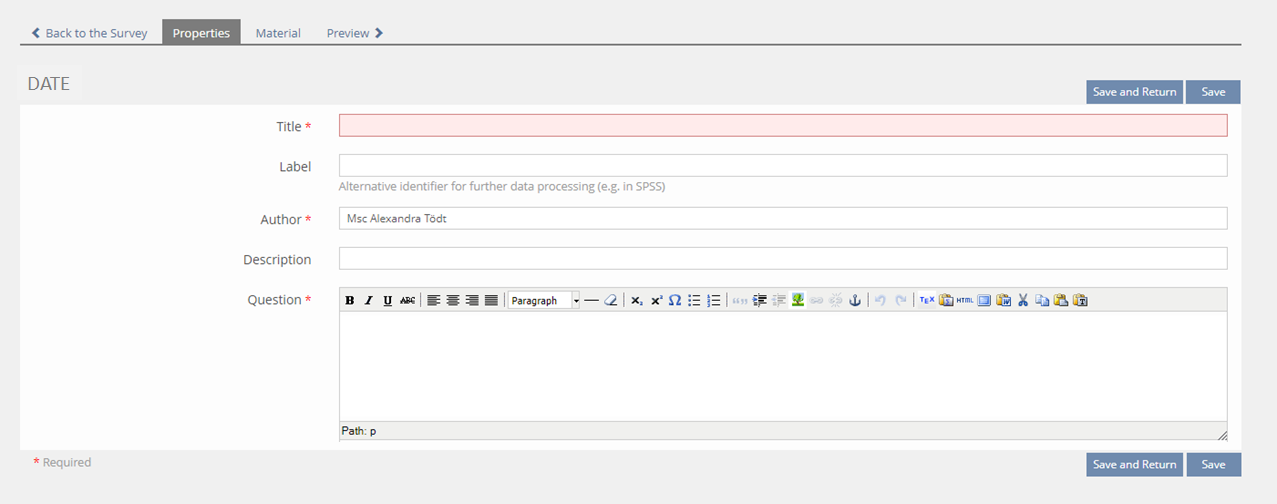Apply underline formatting in the editor
The image size is (1277, 504).
click(x=387, y=300)
